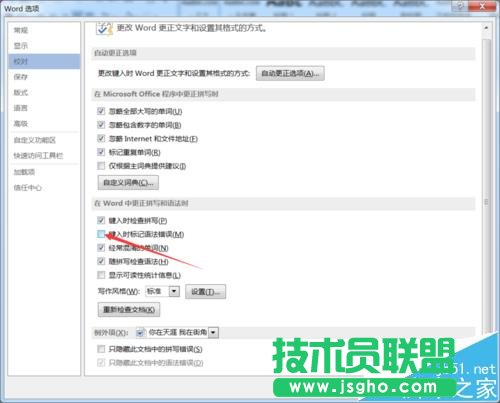This screenshot has width=500, height=403.
Task: Open the 自定义词典(C)... button
Action: click(128, 183)
